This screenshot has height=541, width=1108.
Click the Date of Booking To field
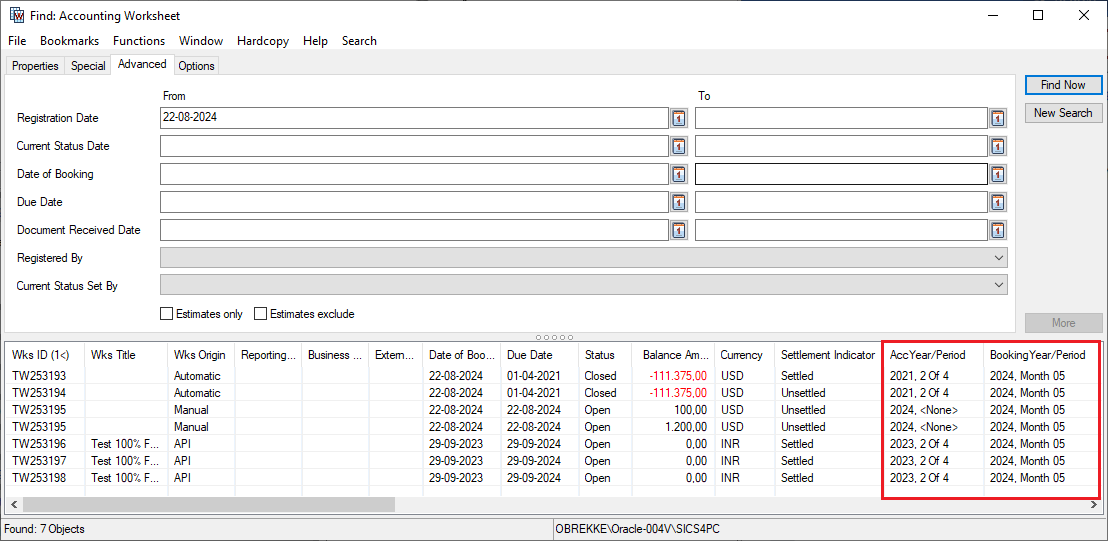click(x=841, y=174)
